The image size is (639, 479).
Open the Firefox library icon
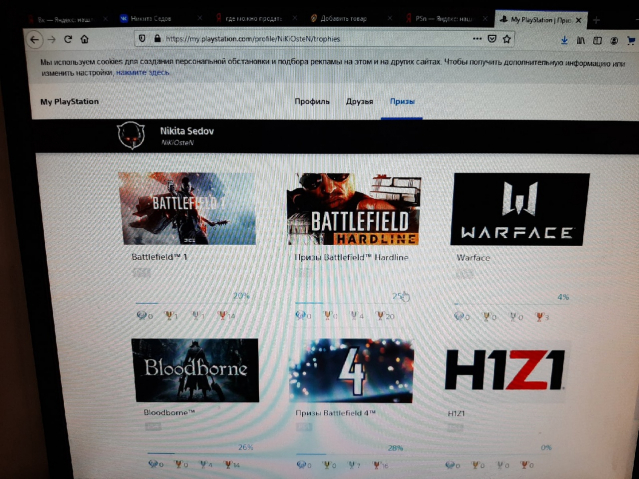(x=581, y=40)
